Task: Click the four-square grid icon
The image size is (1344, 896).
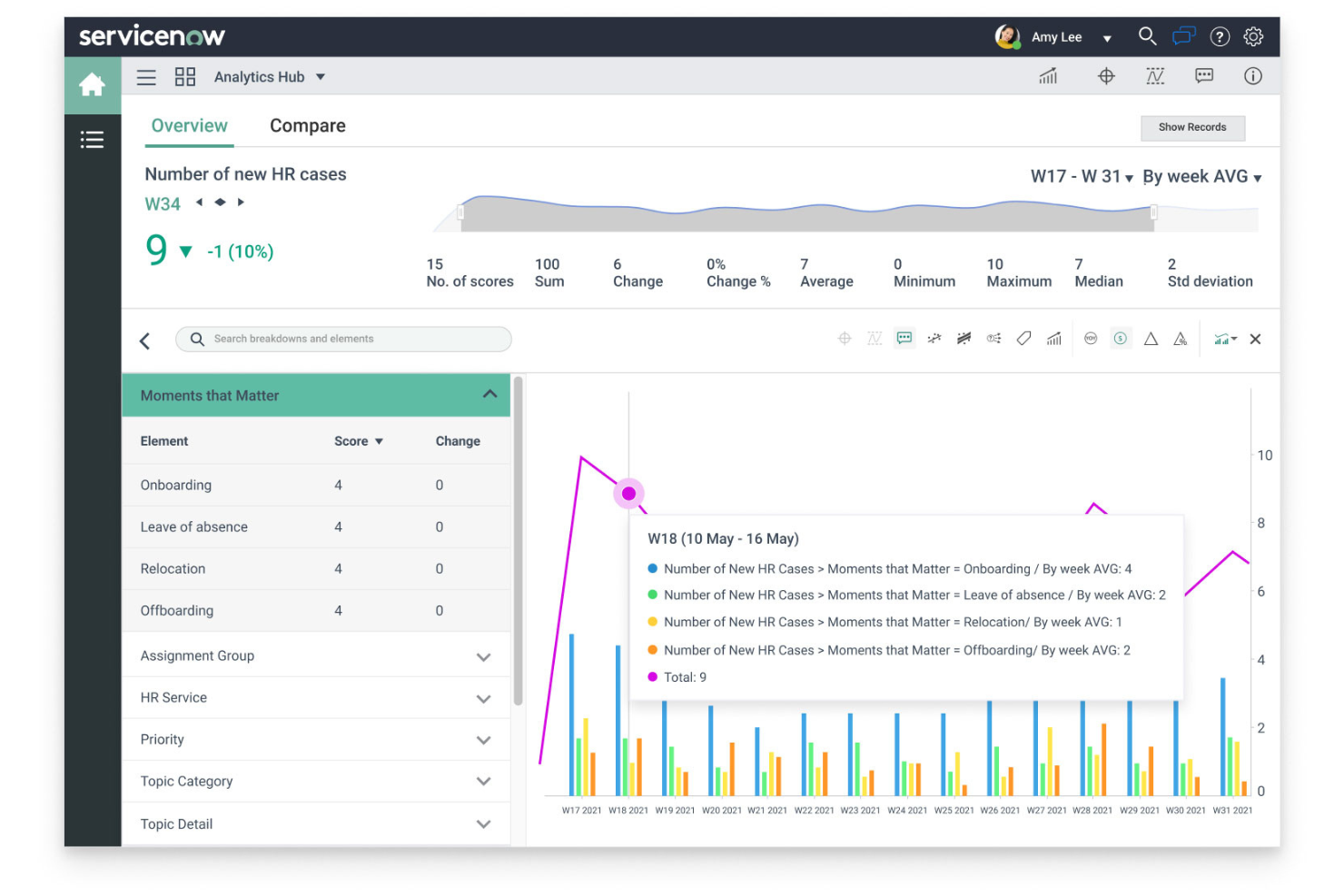Action: click(x=185, y=77)
